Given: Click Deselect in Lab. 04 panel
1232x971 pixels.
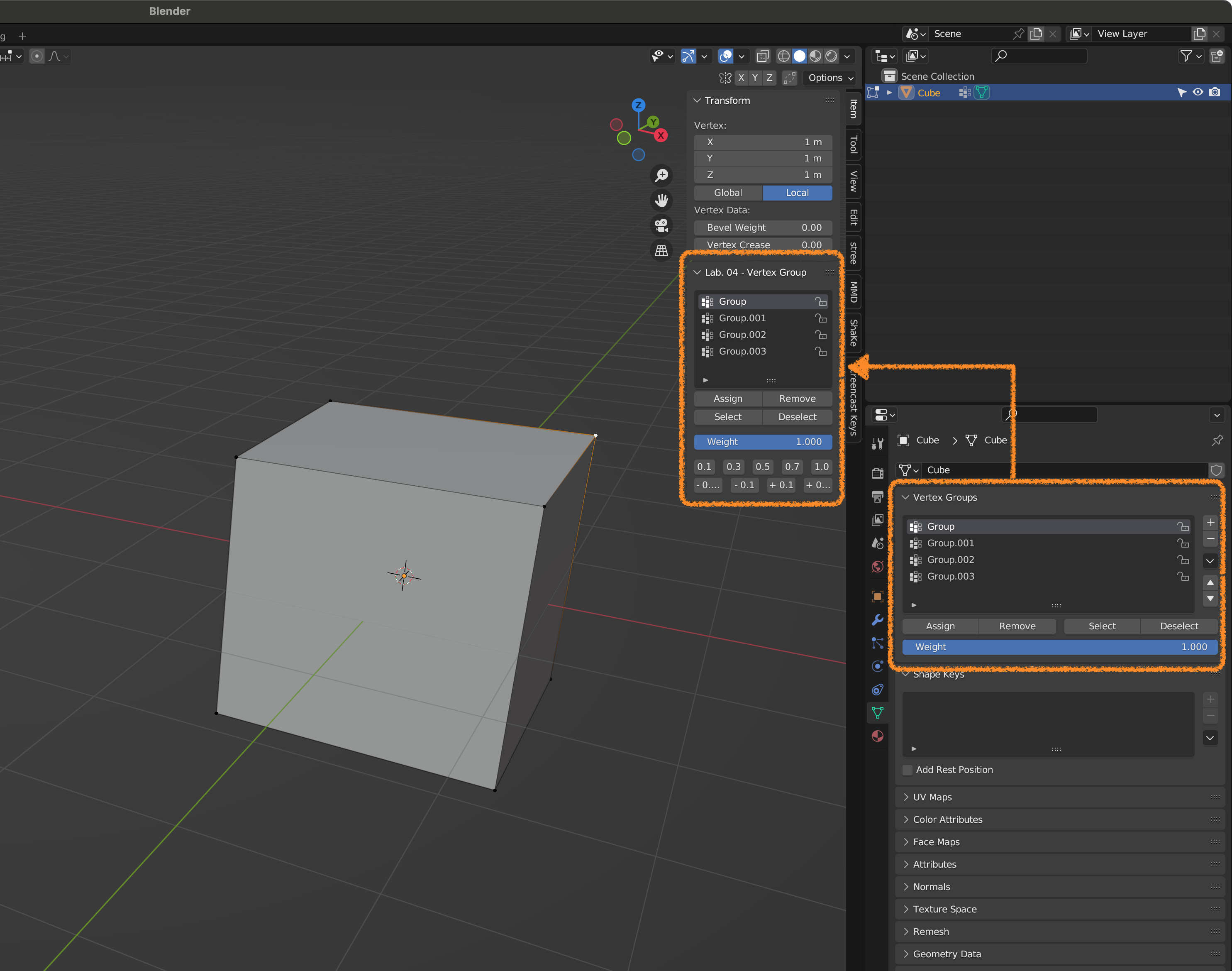Looking at the screenshot, I should click(x=797, y=417).
